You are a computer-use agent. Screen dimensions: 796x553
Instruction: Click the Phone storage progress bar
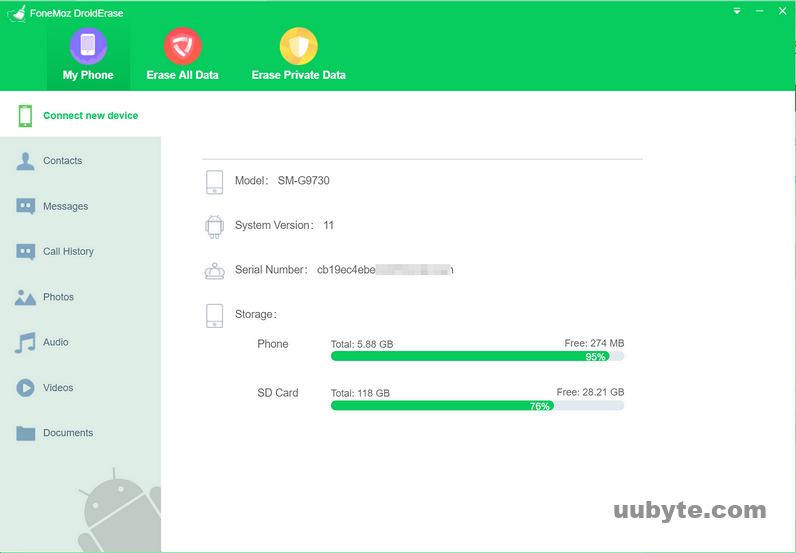tap(477, 356)
